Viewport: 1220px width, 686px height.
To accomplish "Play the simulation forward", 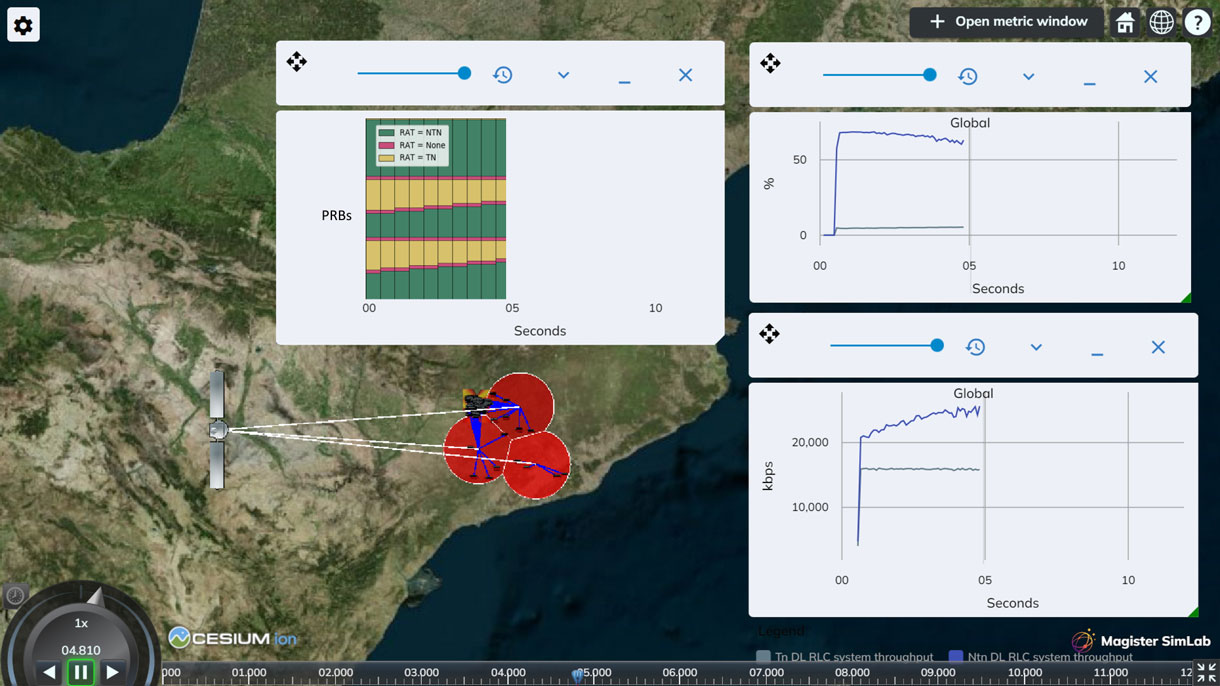I will pos(112,672).
